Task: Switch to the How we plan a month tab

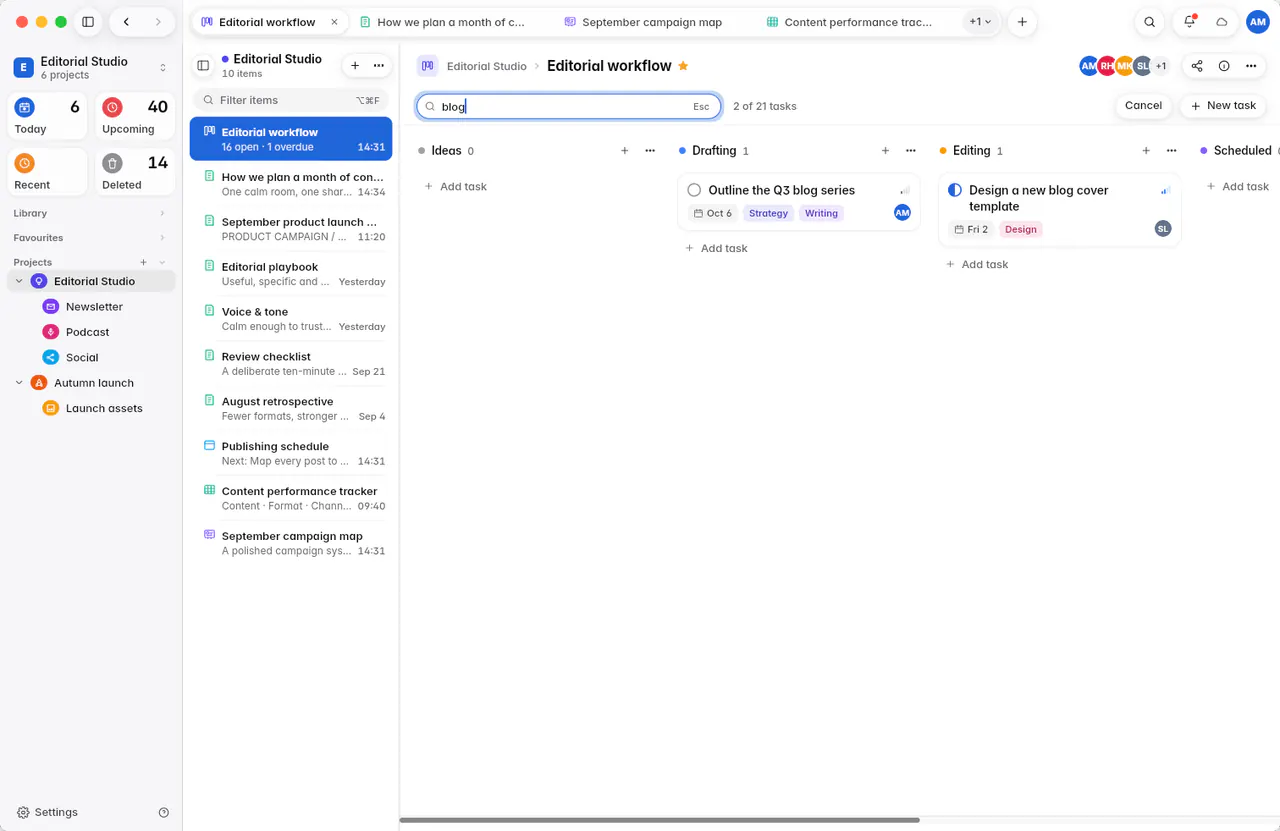Action: tap(442, 22)
